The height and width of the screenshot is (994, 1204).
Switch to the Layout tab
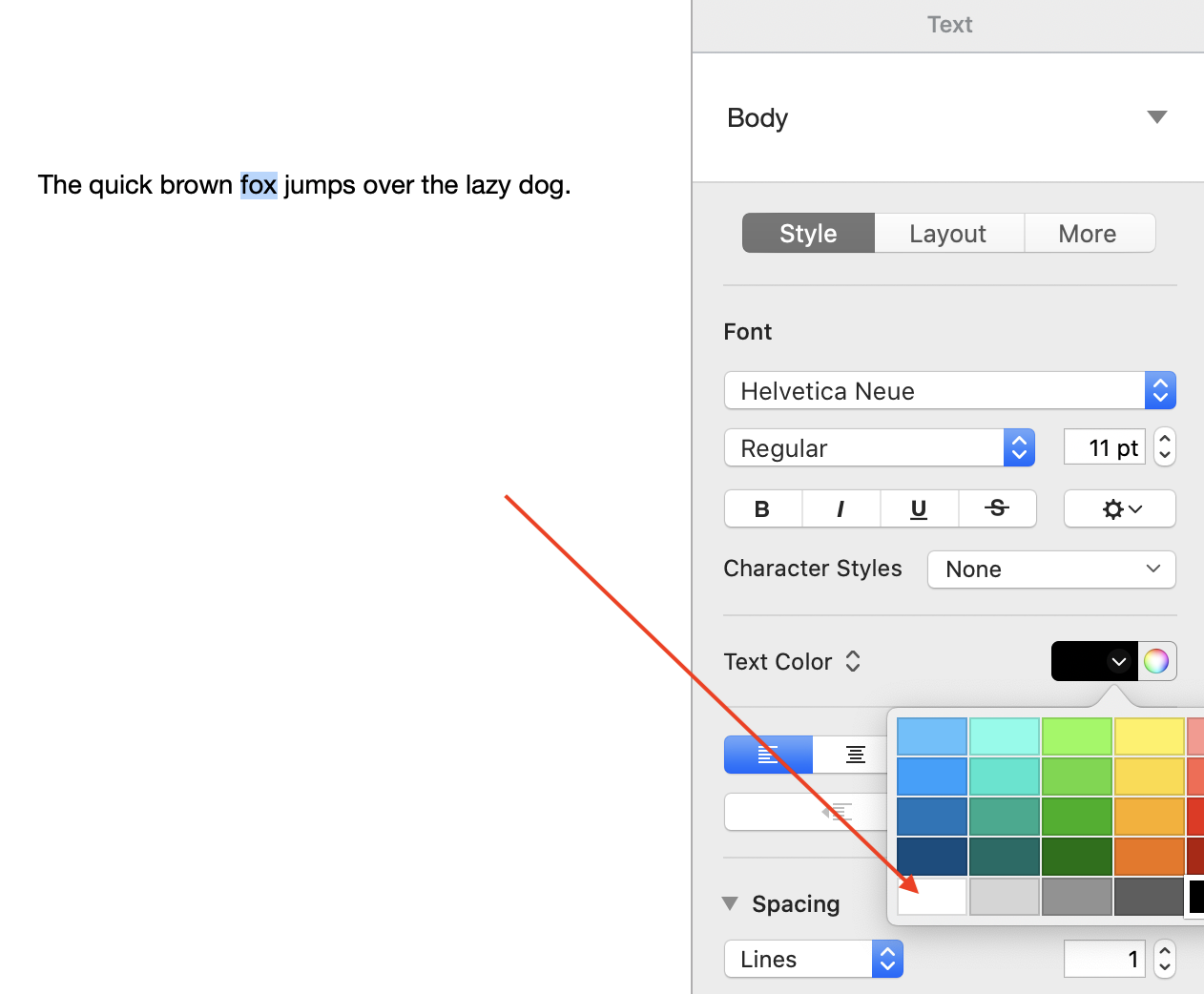pos(948,234)
